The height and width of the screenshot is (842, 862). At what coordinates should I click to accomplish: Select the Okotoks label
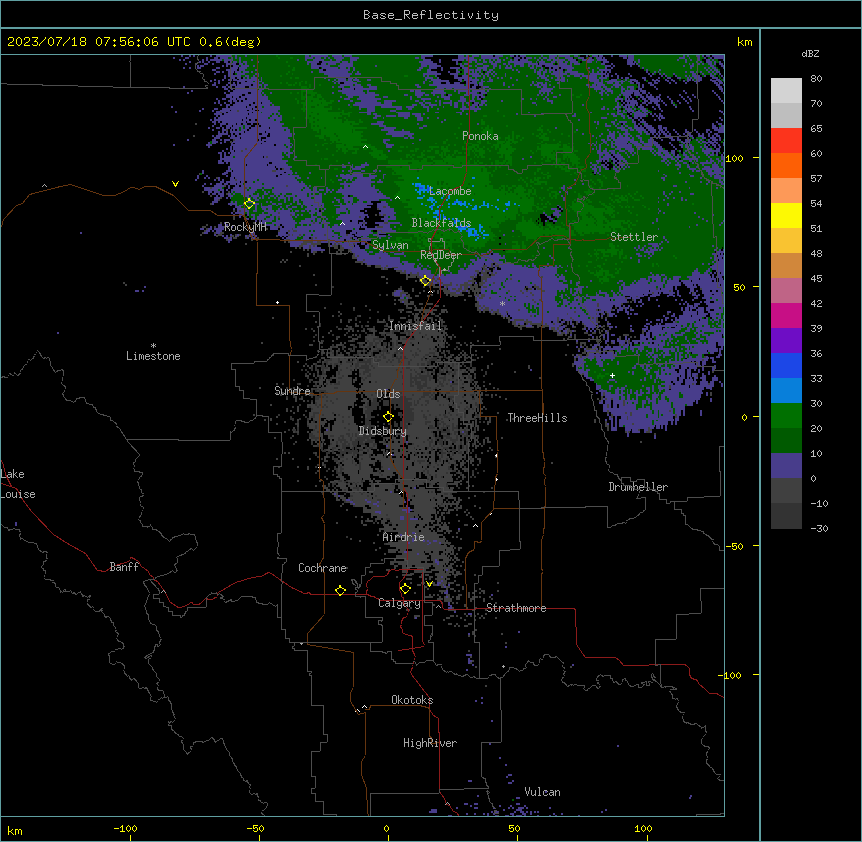pos(412,700)
